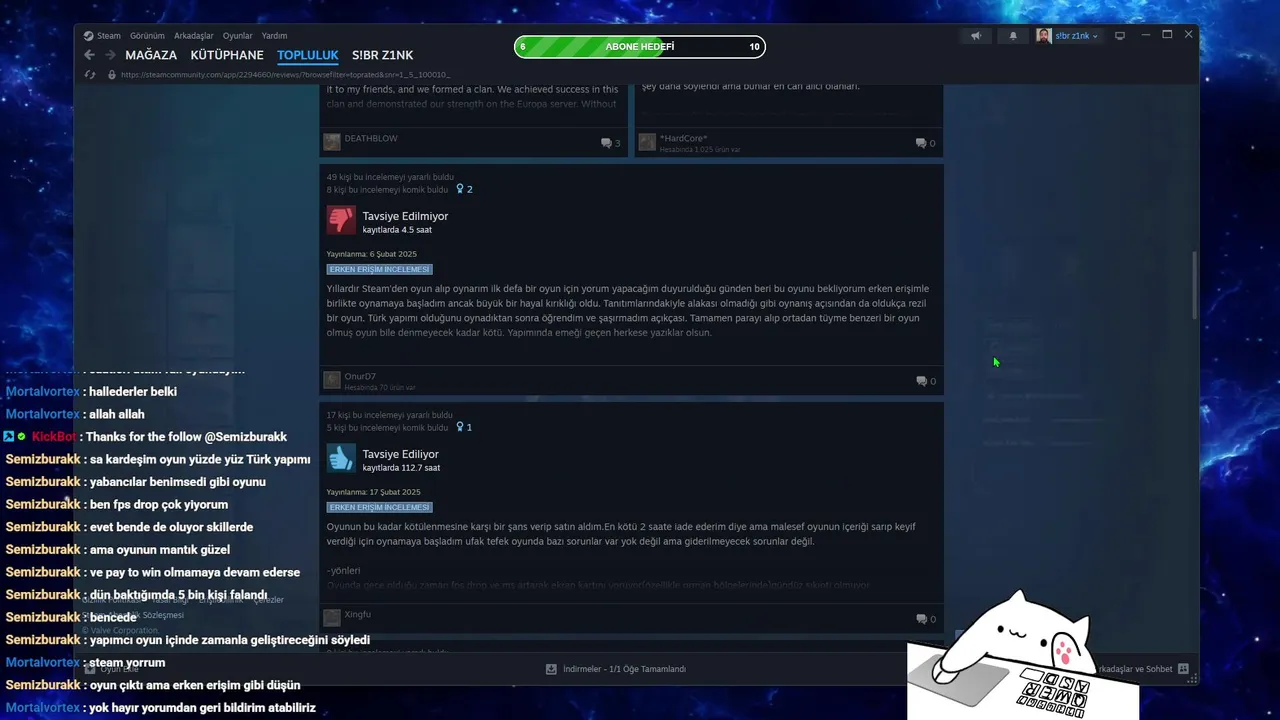Open comments on OnurD7's review
The image size is (1280, 720).
click(x=925, y=381)
